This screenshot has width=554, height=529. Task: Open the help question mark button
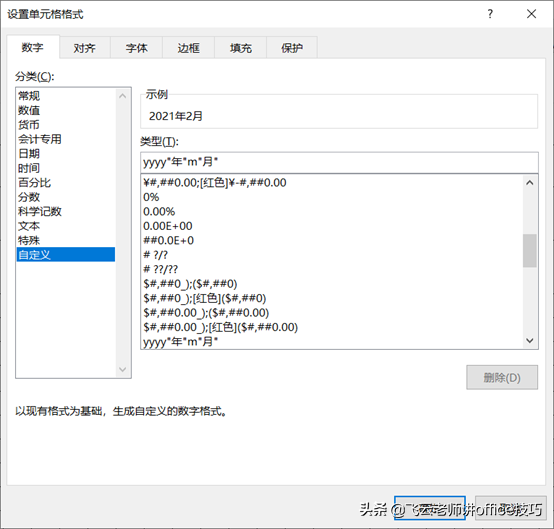(490, 14)
